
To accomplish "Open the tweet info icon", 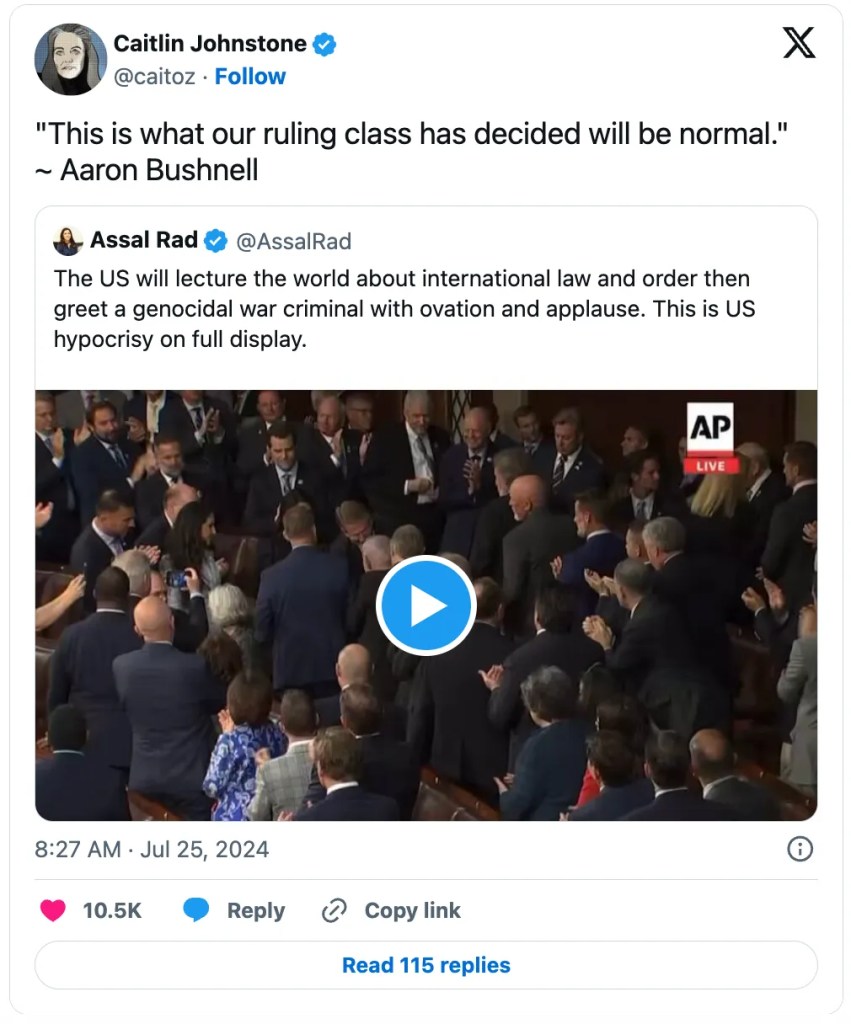I will click(799, 849).
